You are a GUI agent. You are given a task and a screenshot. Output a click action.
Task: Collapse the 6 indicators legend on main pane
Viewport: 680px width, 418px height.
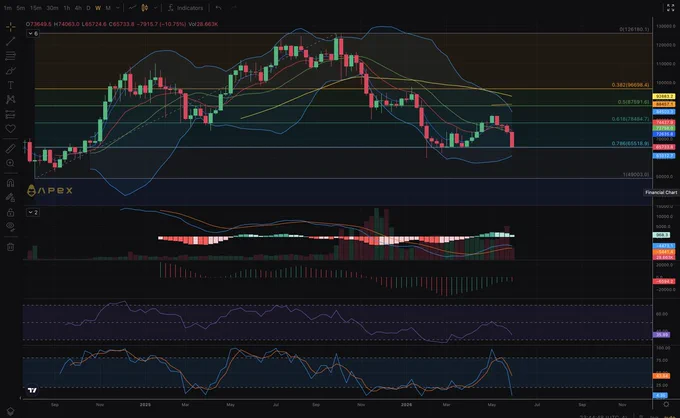coord(33,33)
